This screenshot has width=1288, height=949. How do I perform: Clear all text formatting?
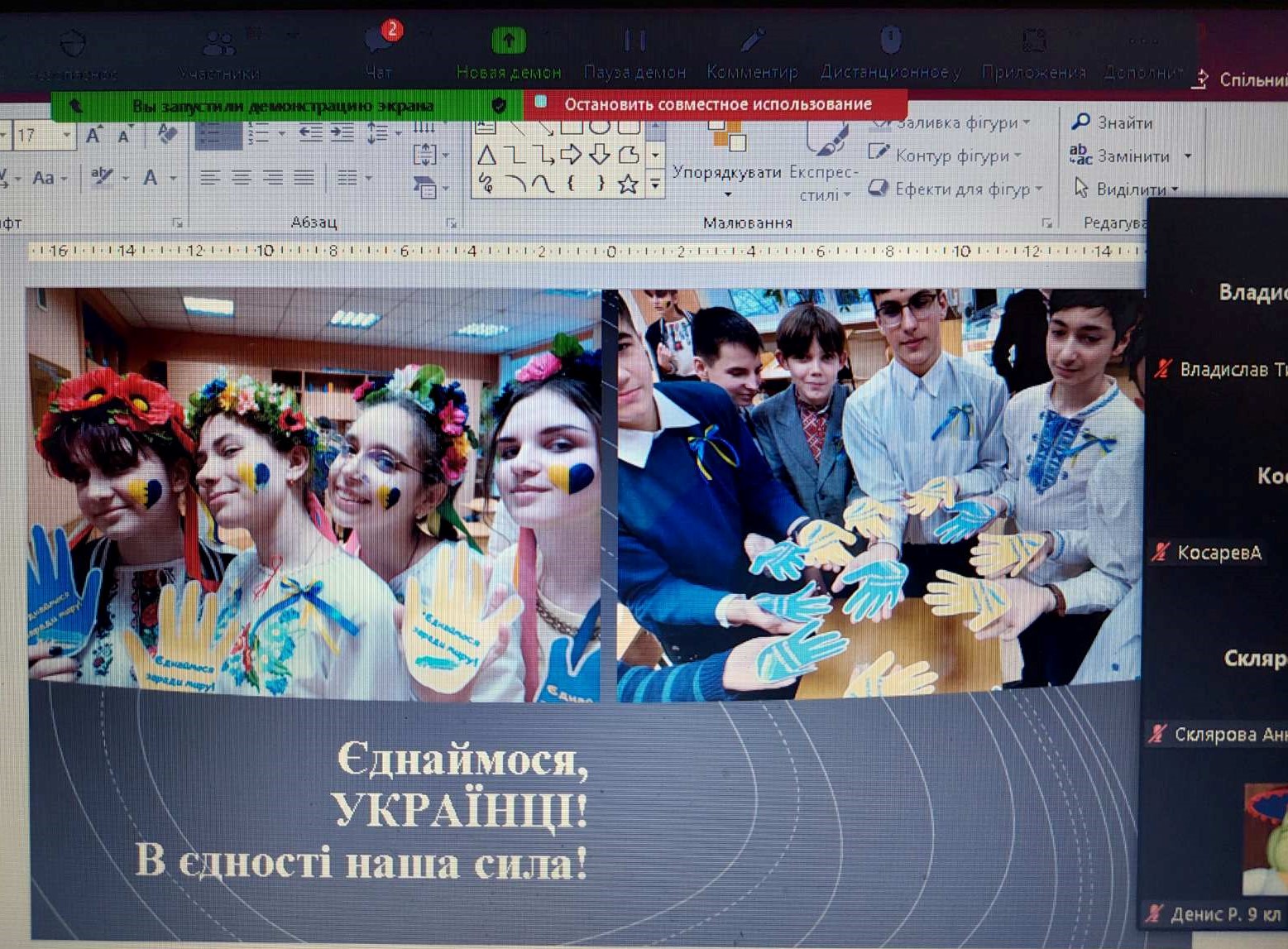[167, 134]
